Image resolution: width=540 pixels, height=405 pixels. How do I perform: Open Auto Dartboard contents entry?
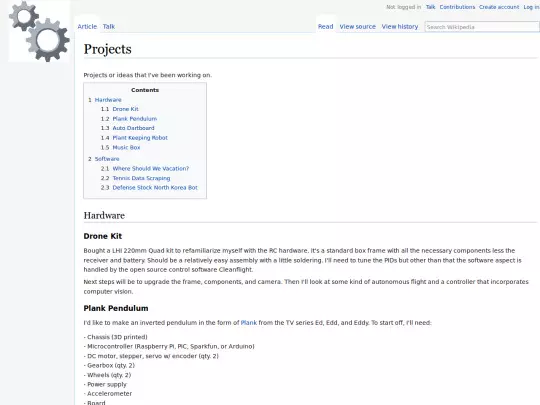[x=133, y=128]
